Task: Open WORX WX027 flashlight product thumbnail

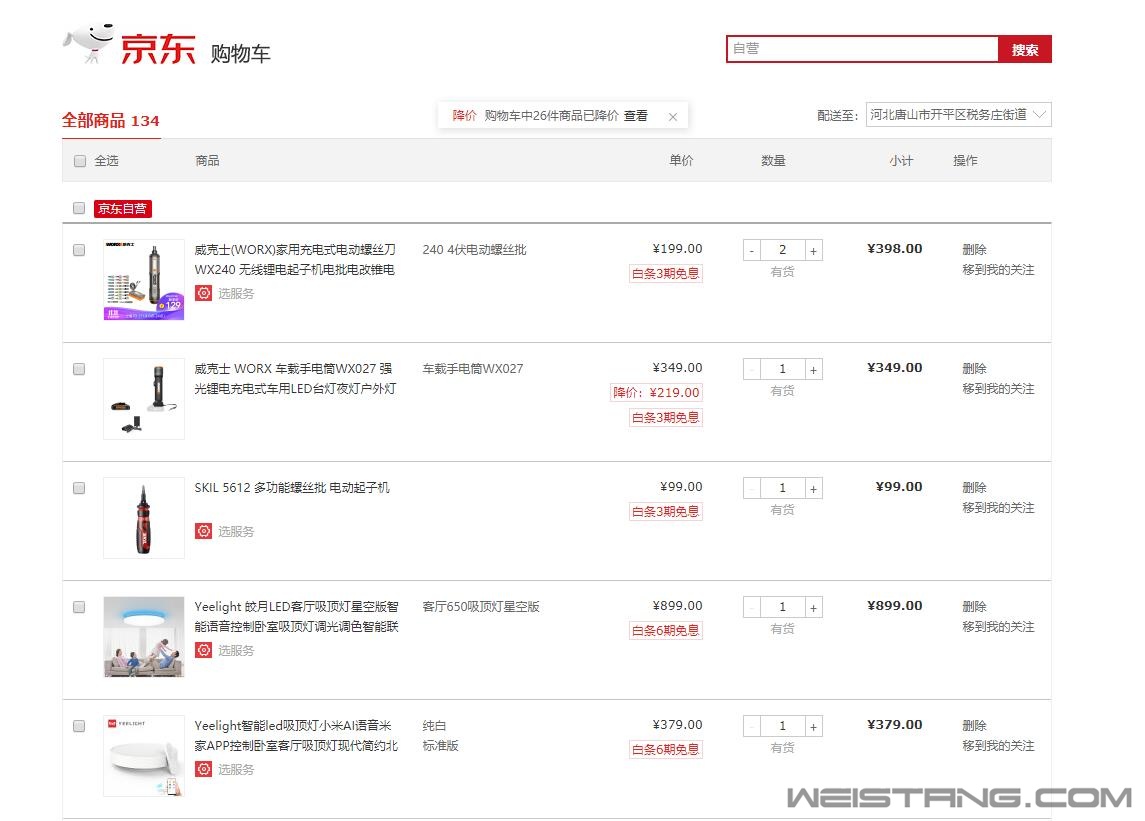Action: coord(144,399)
